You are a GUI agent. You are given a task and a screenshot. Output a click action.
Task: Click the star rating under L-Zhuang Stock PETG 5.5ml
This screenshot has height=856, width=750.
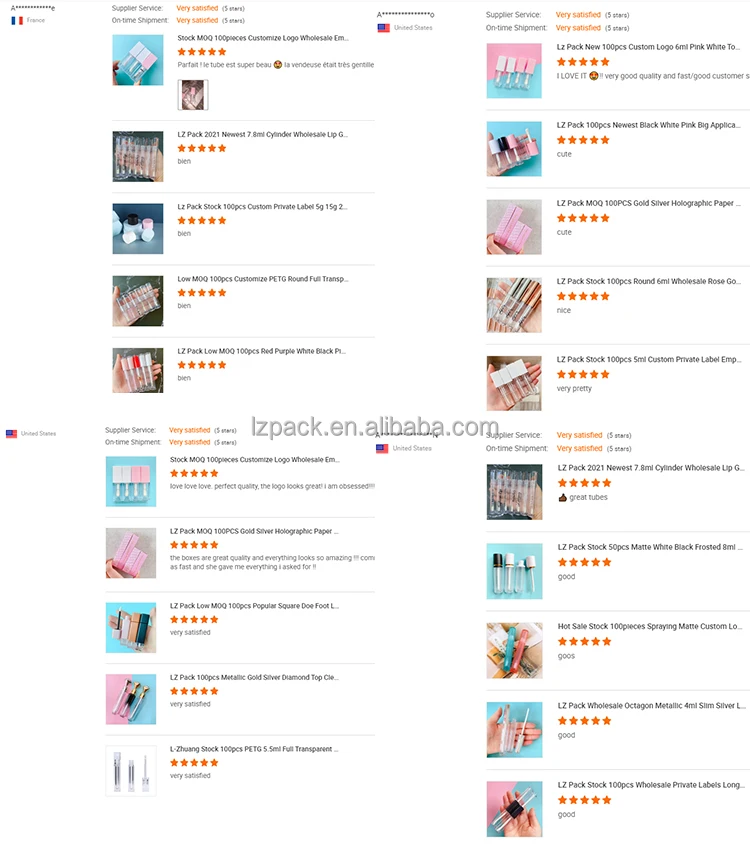coord(194,763)
